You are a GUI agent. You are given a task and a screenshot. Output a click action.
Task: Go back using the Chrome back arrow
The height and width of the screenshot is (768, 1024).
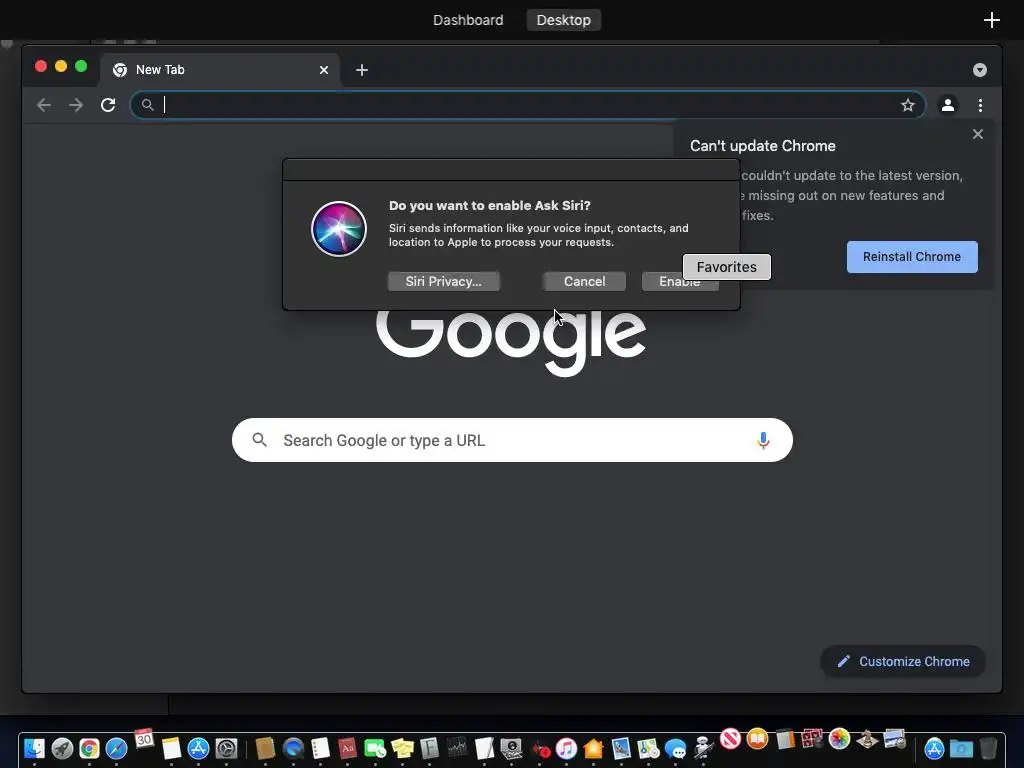[44, 105]
